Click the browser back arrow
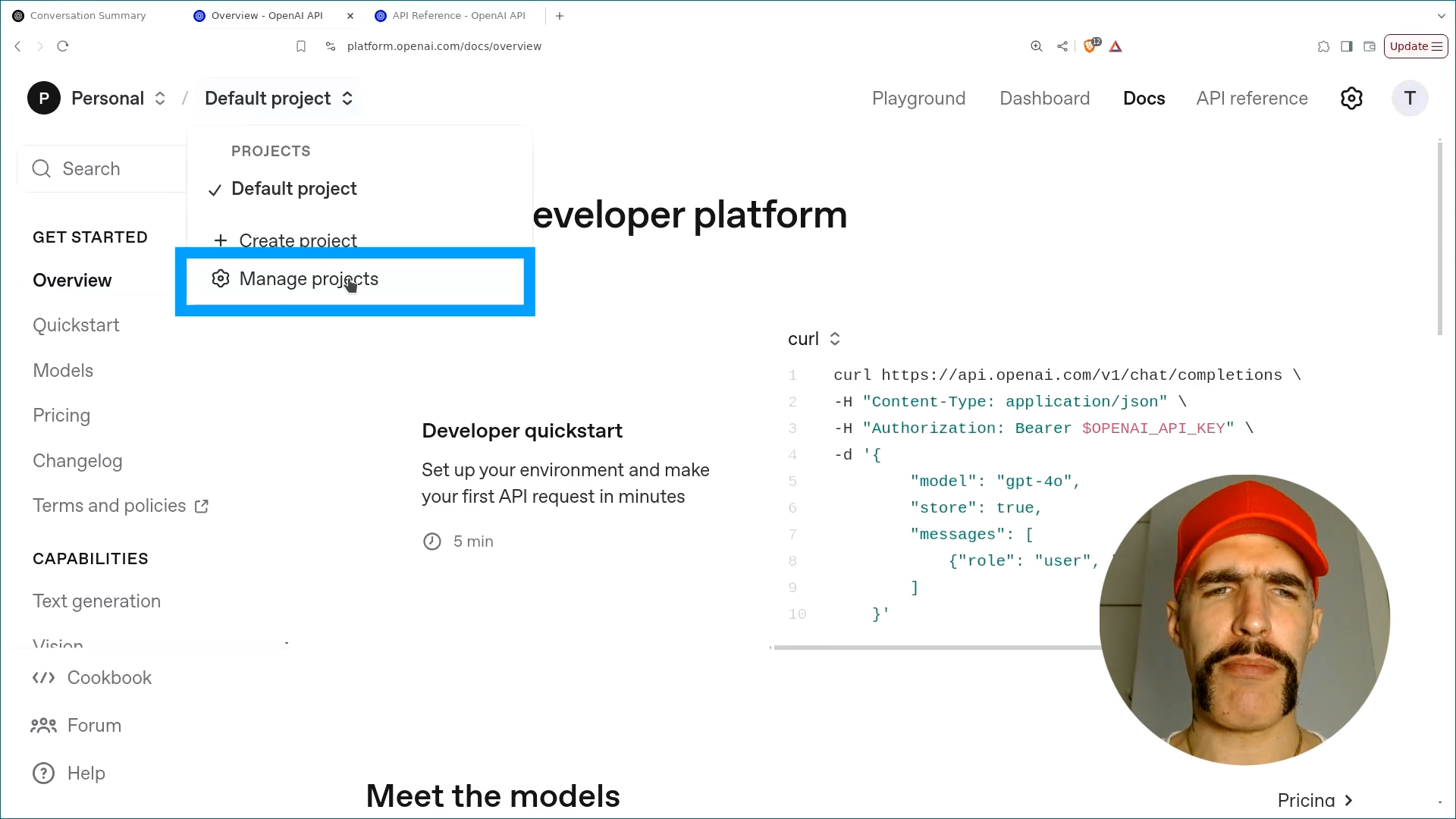This screenshot has height=819, width=1456. tap(18, 46)
